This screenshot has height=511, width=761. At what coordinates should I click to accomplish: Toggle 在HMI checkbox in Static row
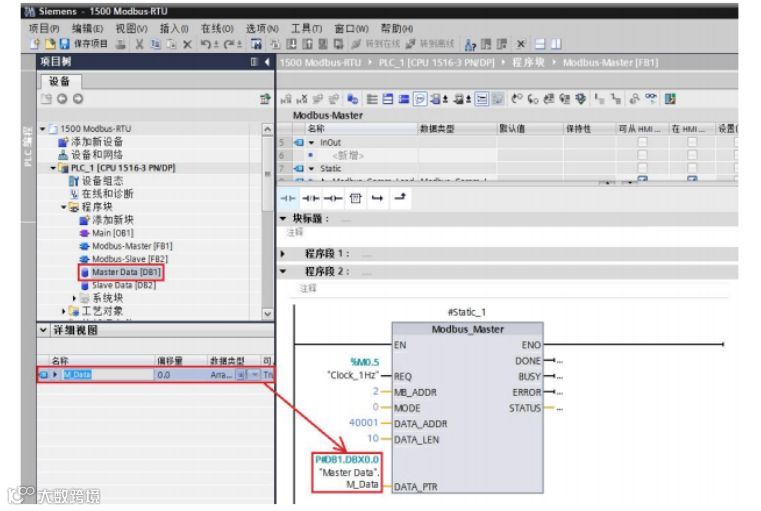[692, 168]
